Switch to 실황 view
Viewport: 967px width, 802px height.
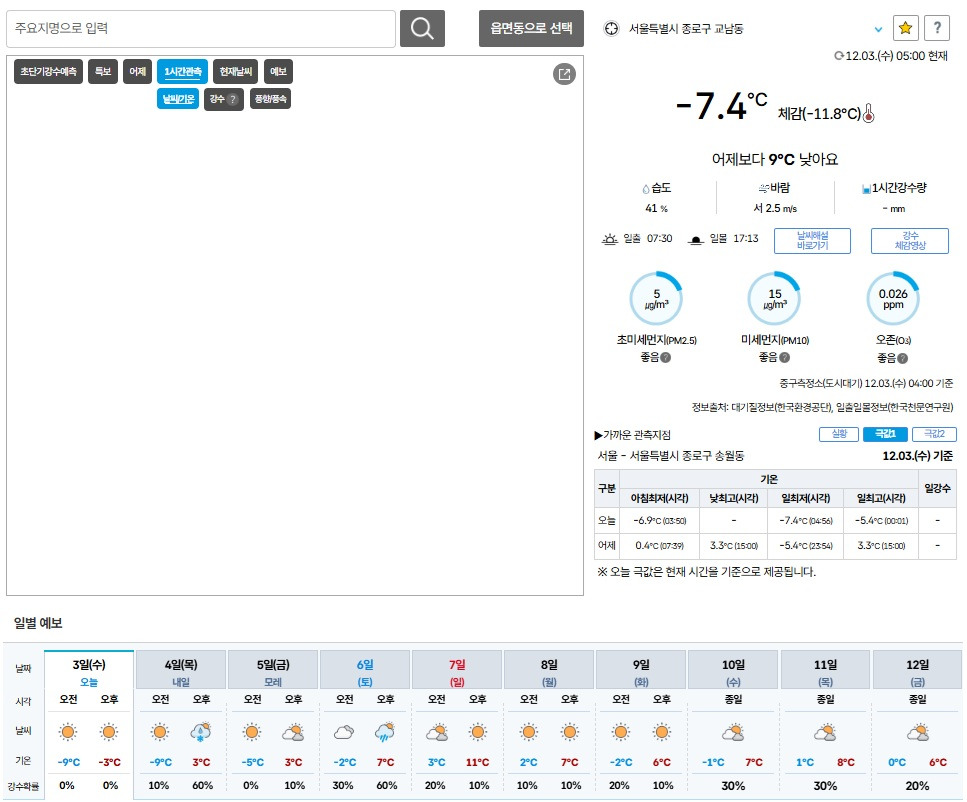[x=839, y=434]
